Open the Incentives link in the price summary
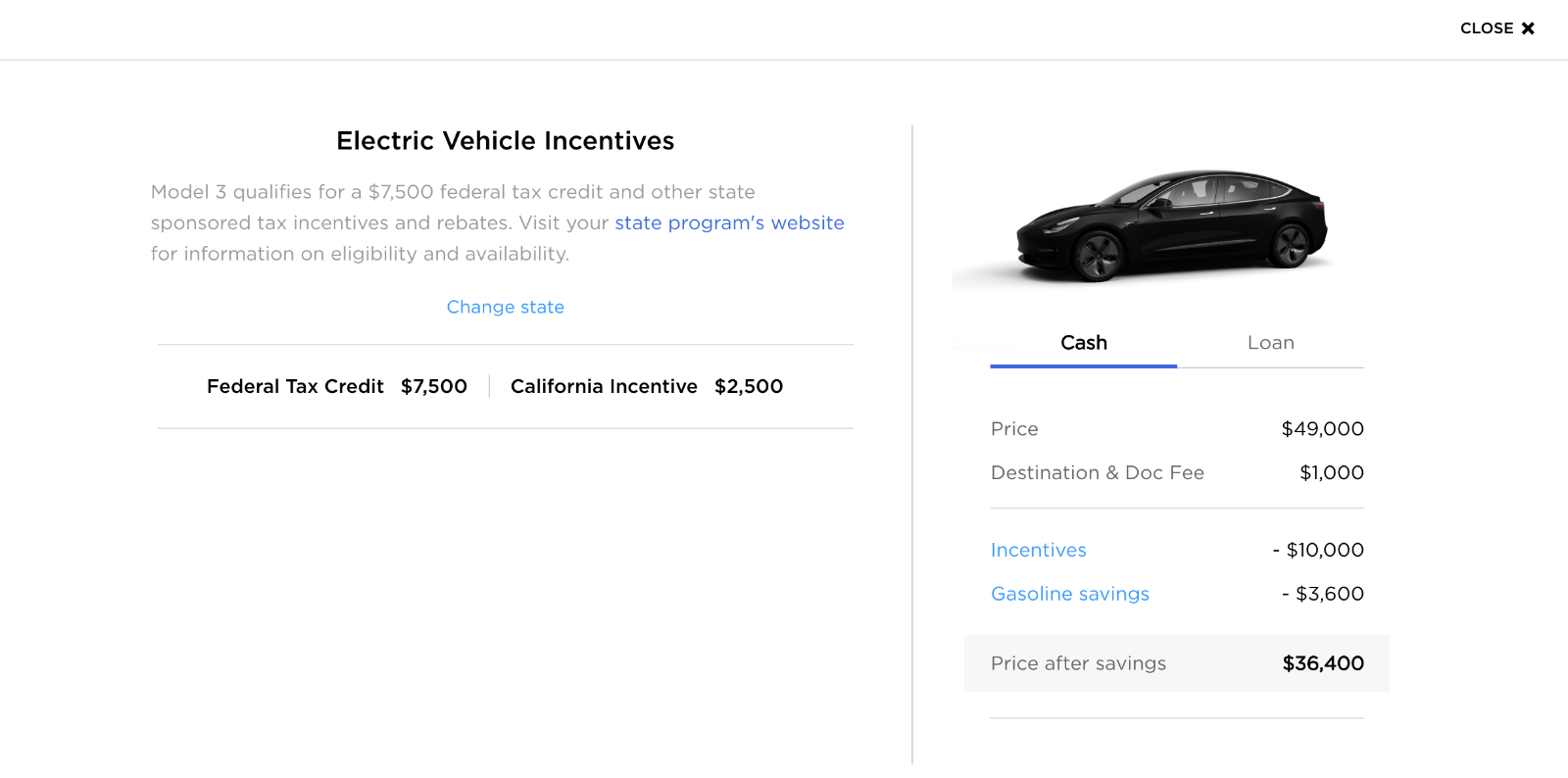 click(1038, 550)
